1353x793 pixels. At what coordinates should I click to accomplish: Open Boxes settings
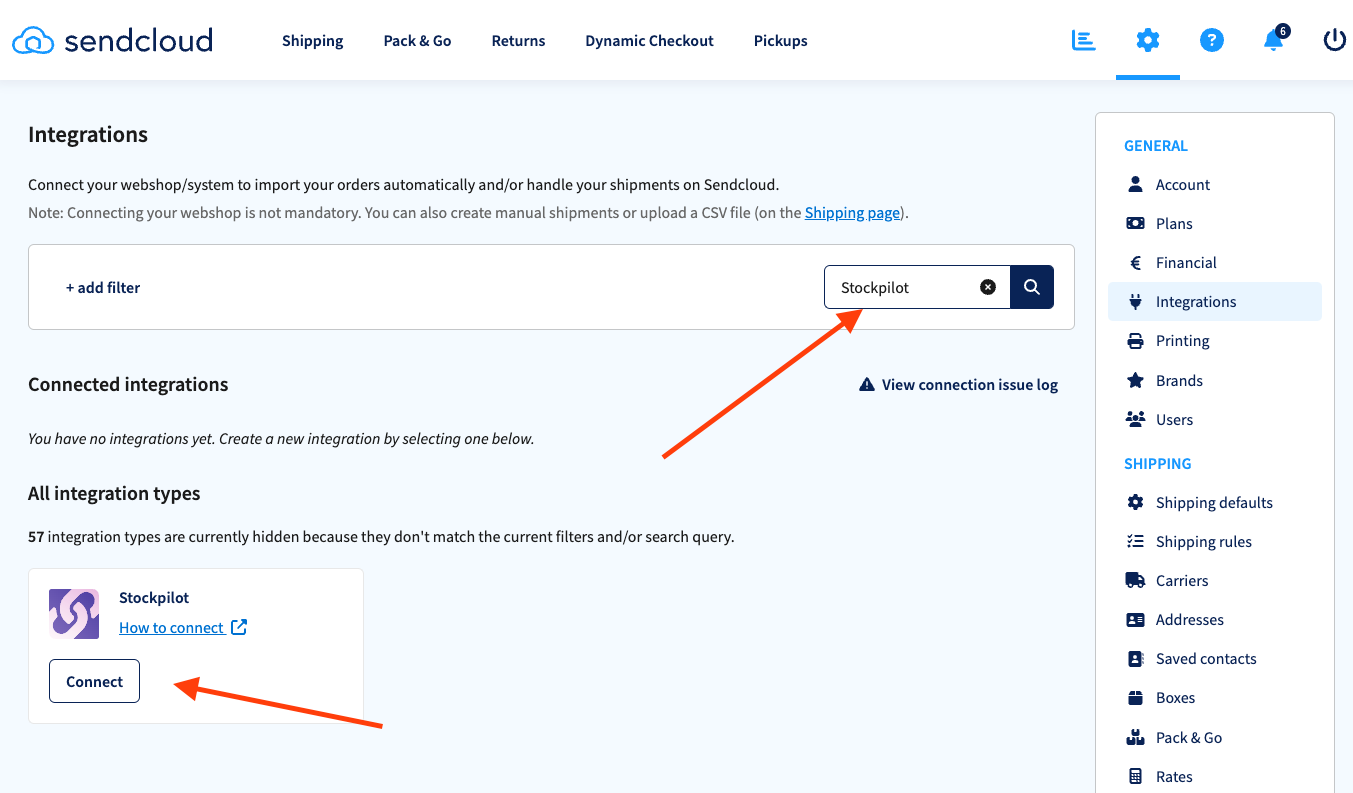[x=1215, y=698]
